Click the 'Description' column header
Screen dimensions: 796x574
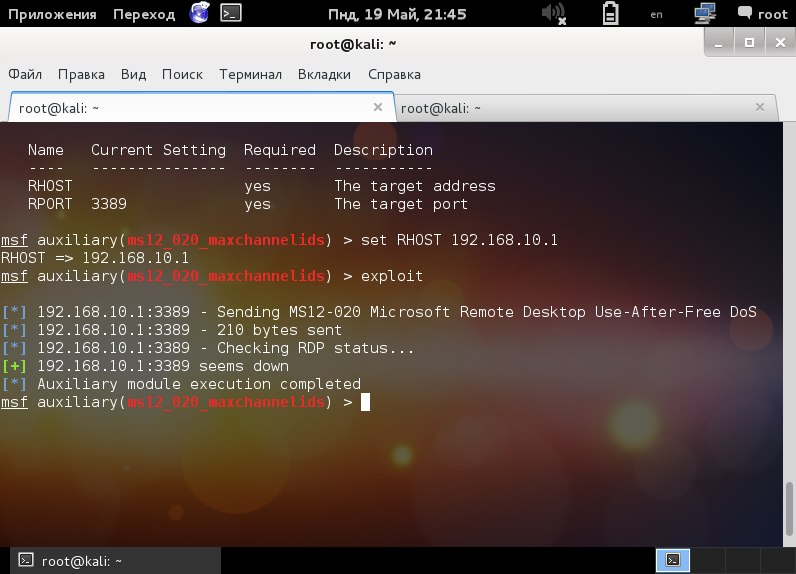point(383,150)
